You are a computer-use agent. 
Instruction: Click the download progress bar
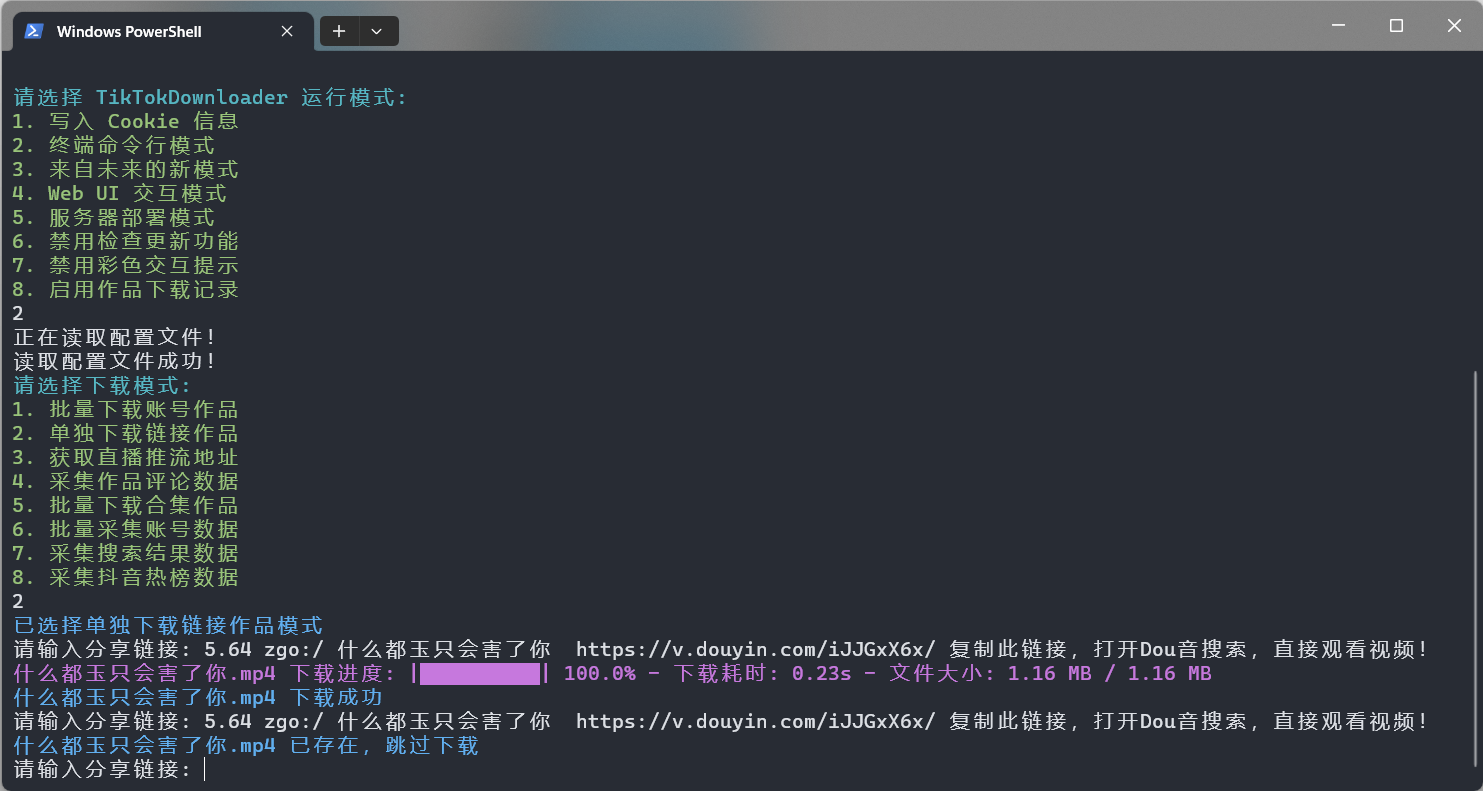click(480, 673)
